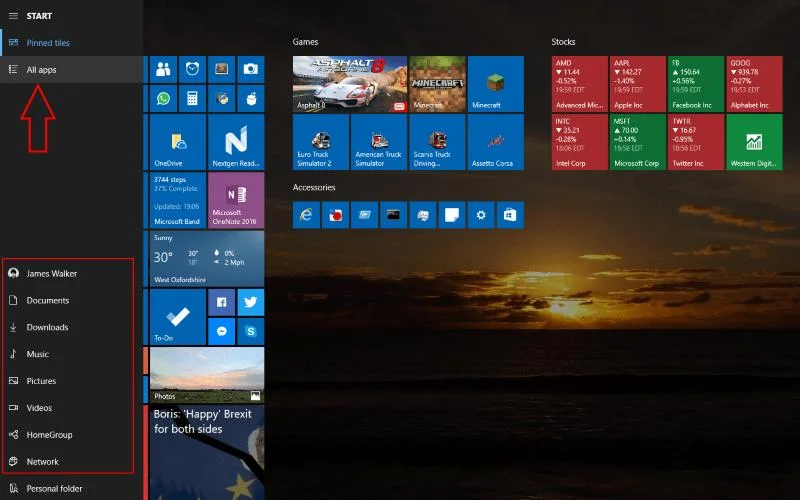This screenshot has height=500, width=800.
Task: Open the MSFT Microsoft Corp tile
Action: (638, 142)
